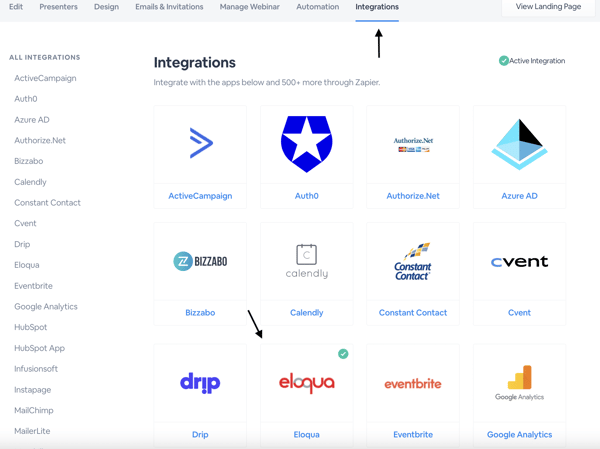Open the ActiveCampaign card link
This screenshot has width=600, height=449.
click(200, 196)
